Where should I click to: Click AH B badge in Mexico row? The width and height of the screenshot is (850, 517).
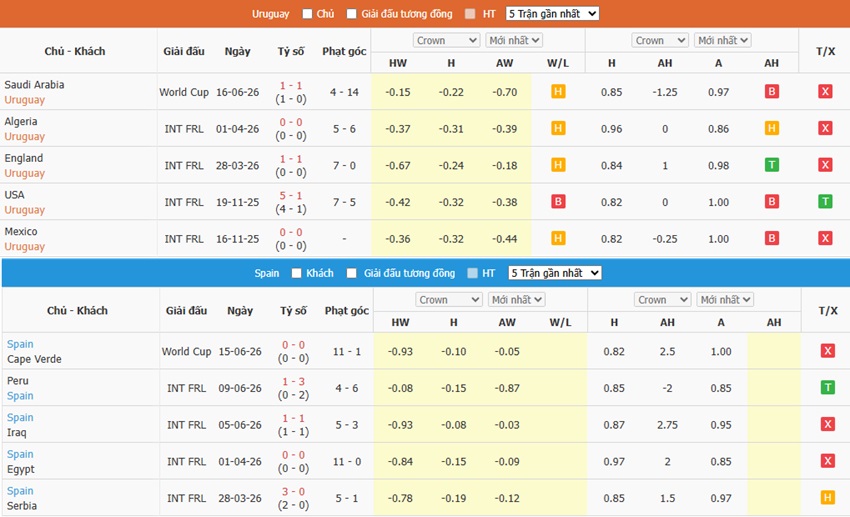(x=771, y=238)
